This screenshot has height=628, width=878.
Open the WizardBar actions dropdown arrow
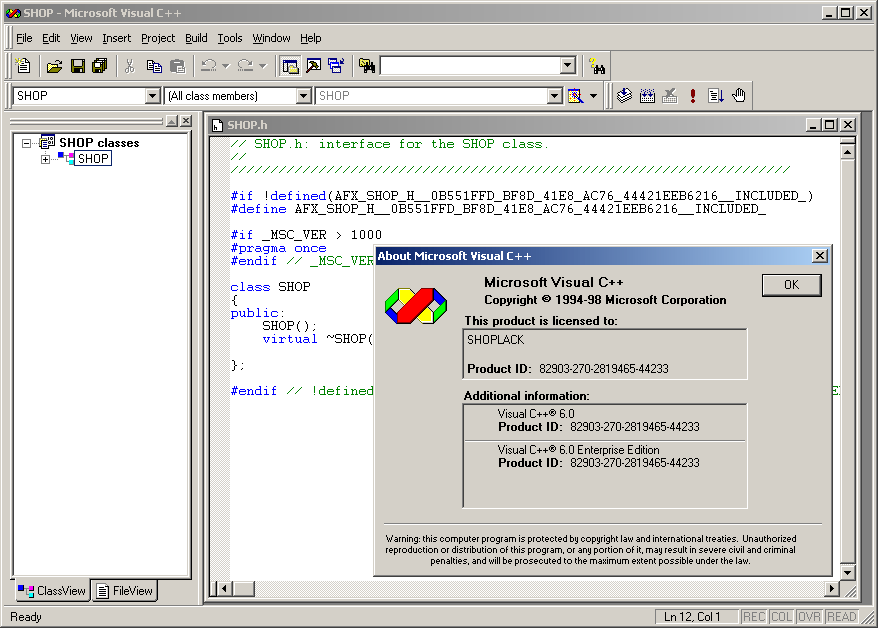point(594,96)
